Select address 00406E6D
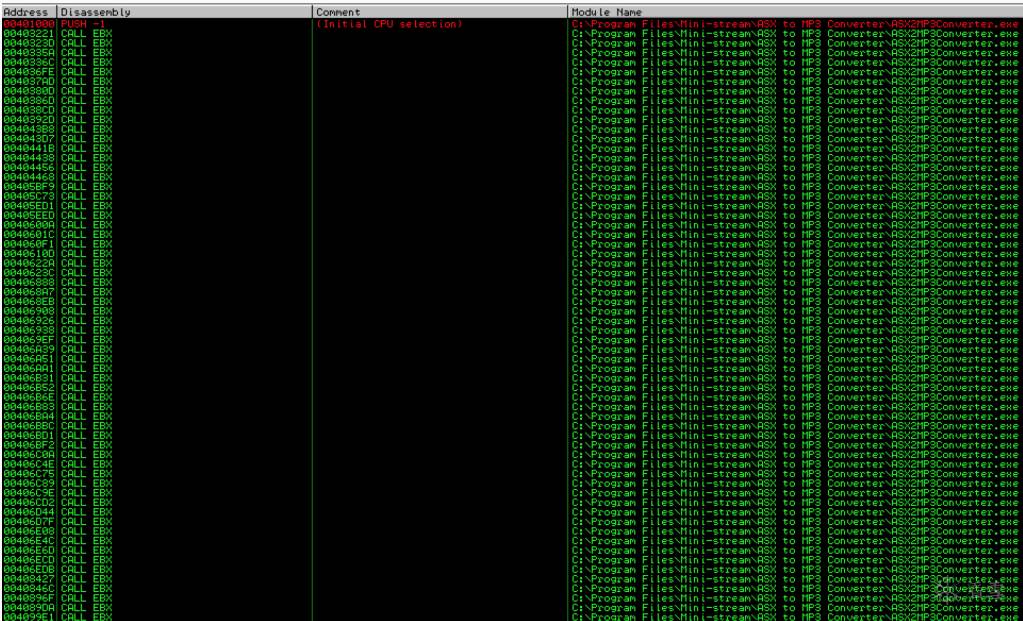This screenshot has width=1023, height=621. click(29, 550)
